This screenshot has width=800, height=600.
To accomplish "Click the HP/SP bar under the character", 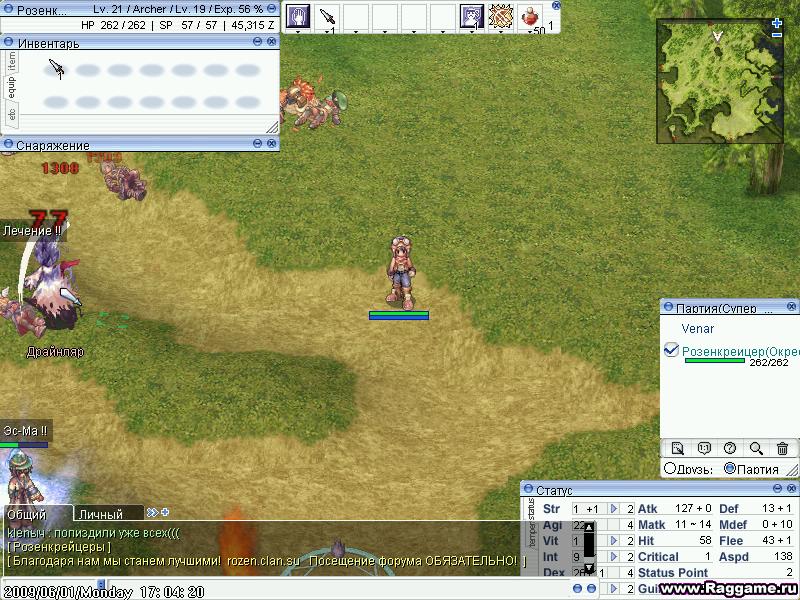I will tap(399, 315).
